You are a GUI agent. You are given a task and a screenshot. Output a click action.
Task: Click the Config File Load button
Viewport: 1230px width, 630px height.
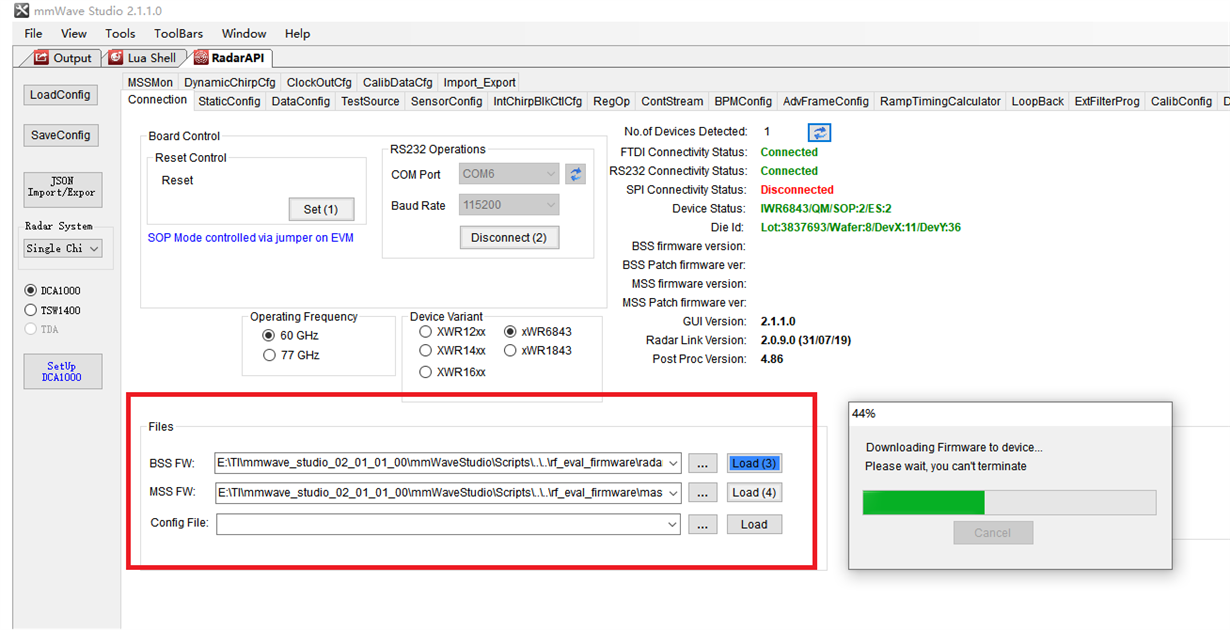(754, 524)
